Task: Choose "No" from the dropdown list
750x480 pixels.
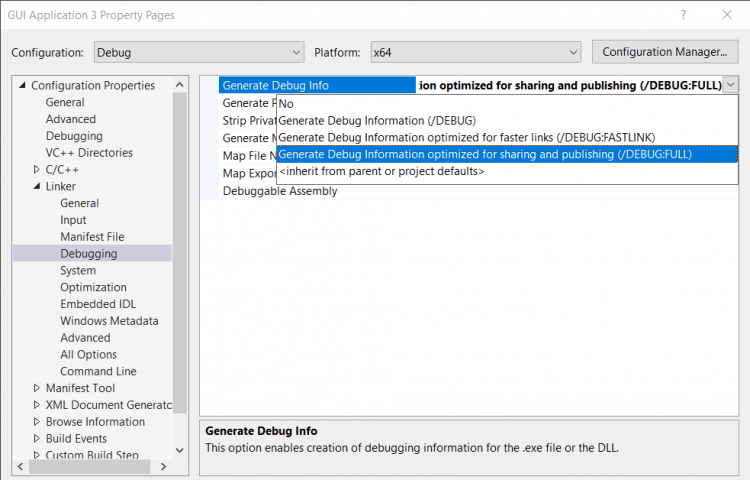Action: coord(286,103)
